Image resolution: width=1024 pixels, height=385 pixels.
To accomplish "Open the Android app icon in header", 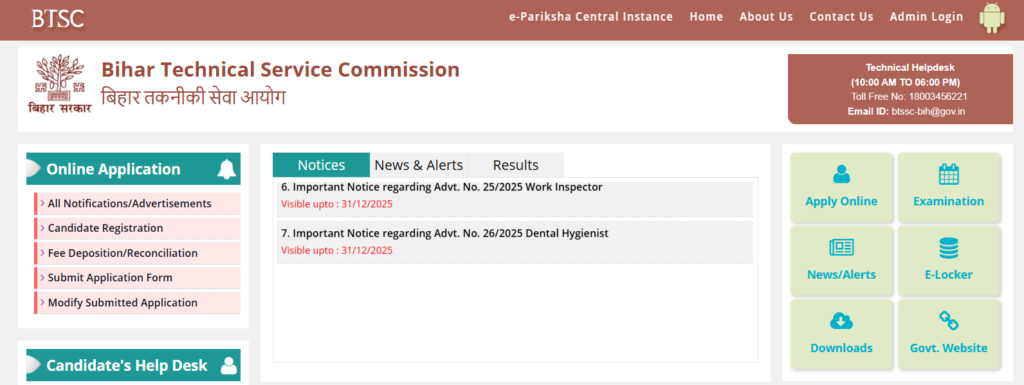I will pos(991,17).
